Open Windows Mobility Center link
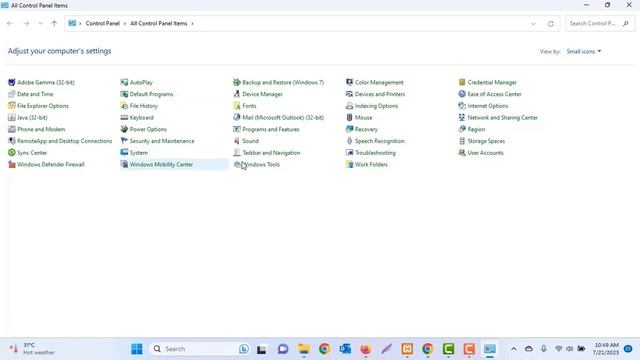Screen dimensions: 640x360 [161, 164]
